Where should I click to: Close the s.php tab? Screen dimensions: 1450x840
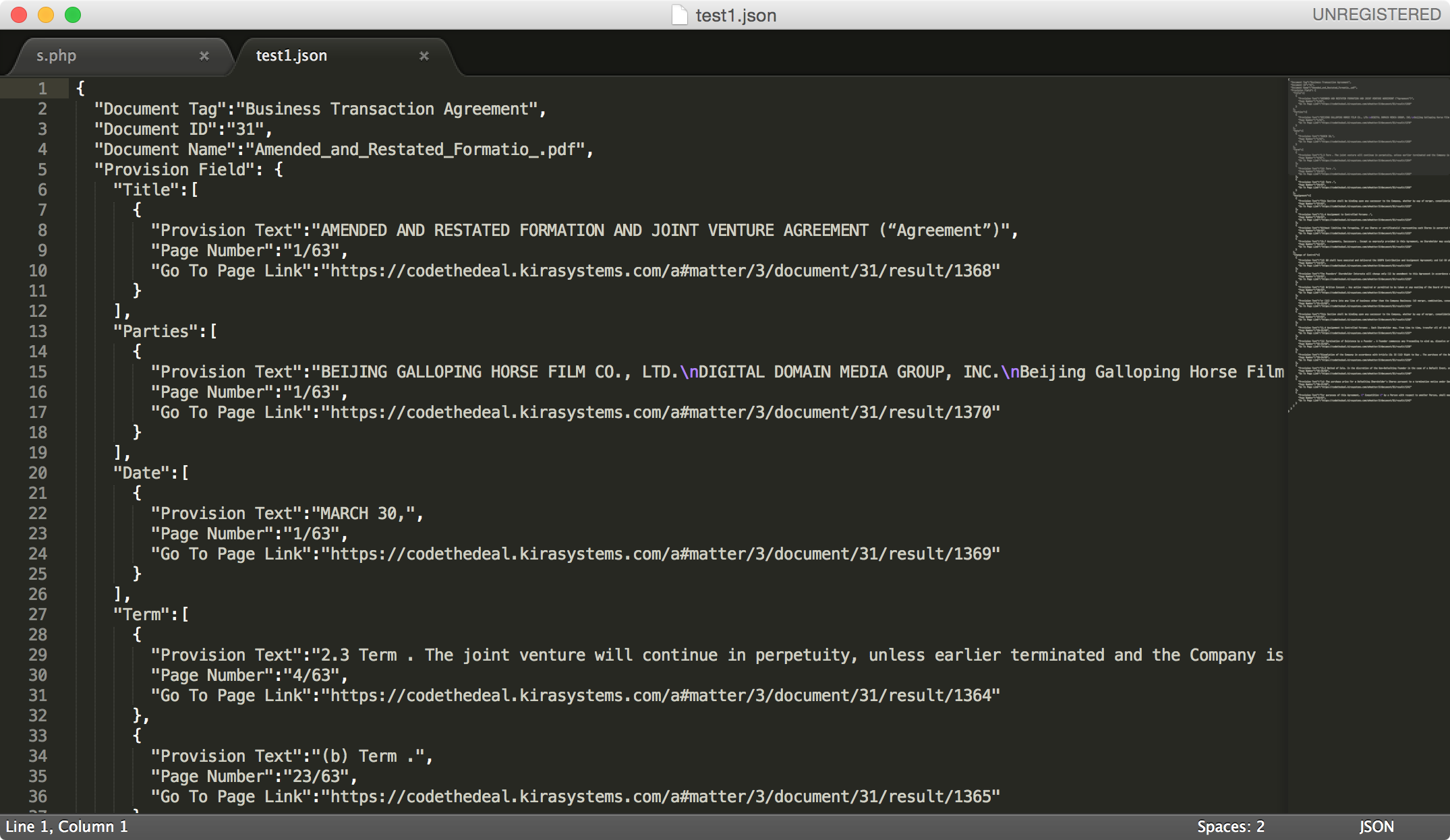coord(204,56)
